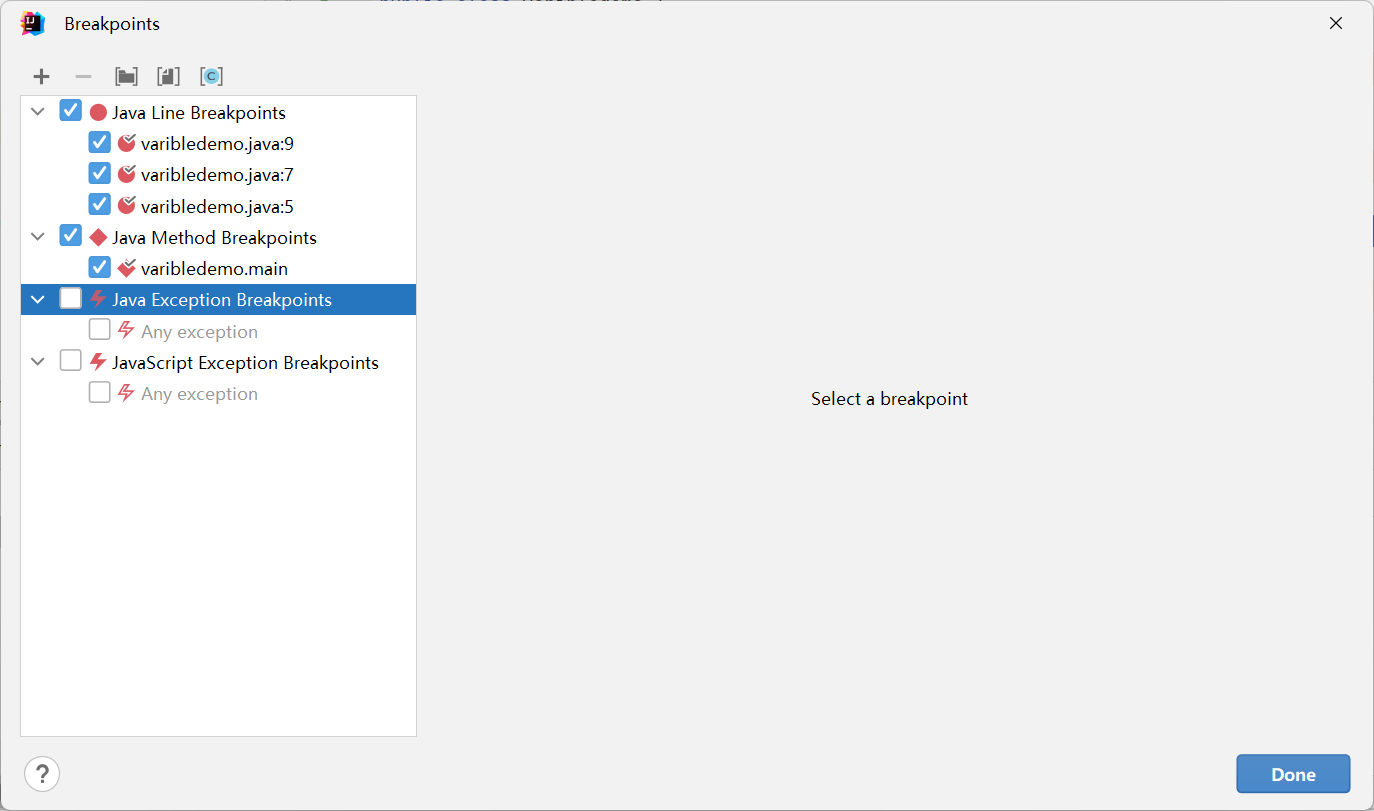Screen dimensions: 1374x811
Task: Add a new breakpoint with the plus icon
Action: [41, 76]
